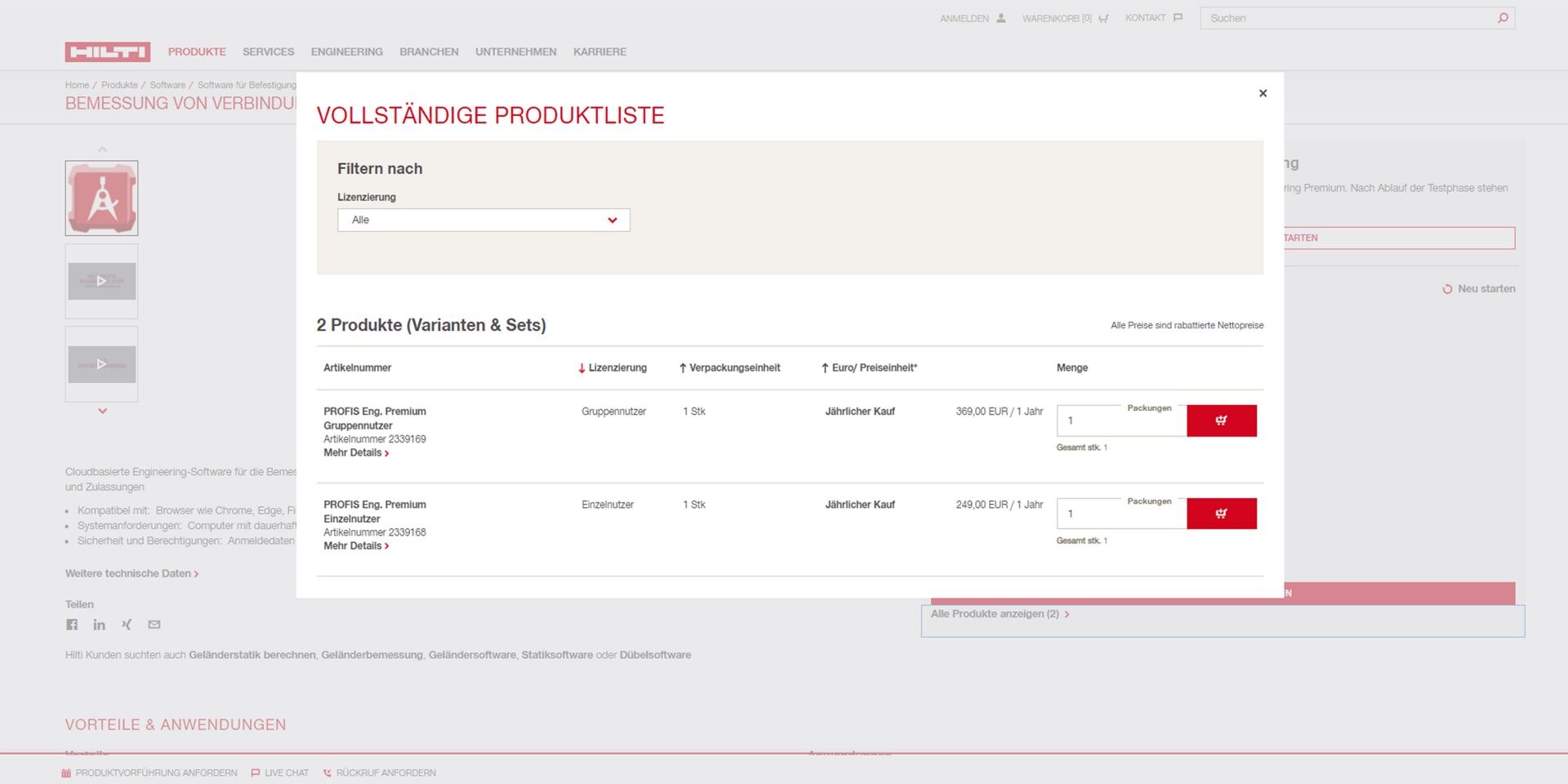Open Statiksoftware link

click(557, 655)
